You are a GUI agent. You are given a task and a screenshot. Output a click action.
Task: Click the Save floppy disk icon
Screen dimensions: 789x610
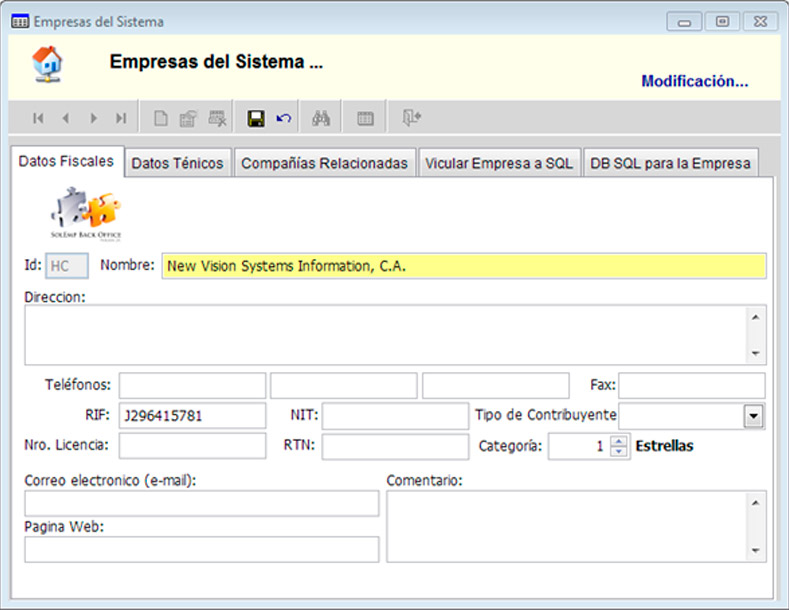pos(256,118)
